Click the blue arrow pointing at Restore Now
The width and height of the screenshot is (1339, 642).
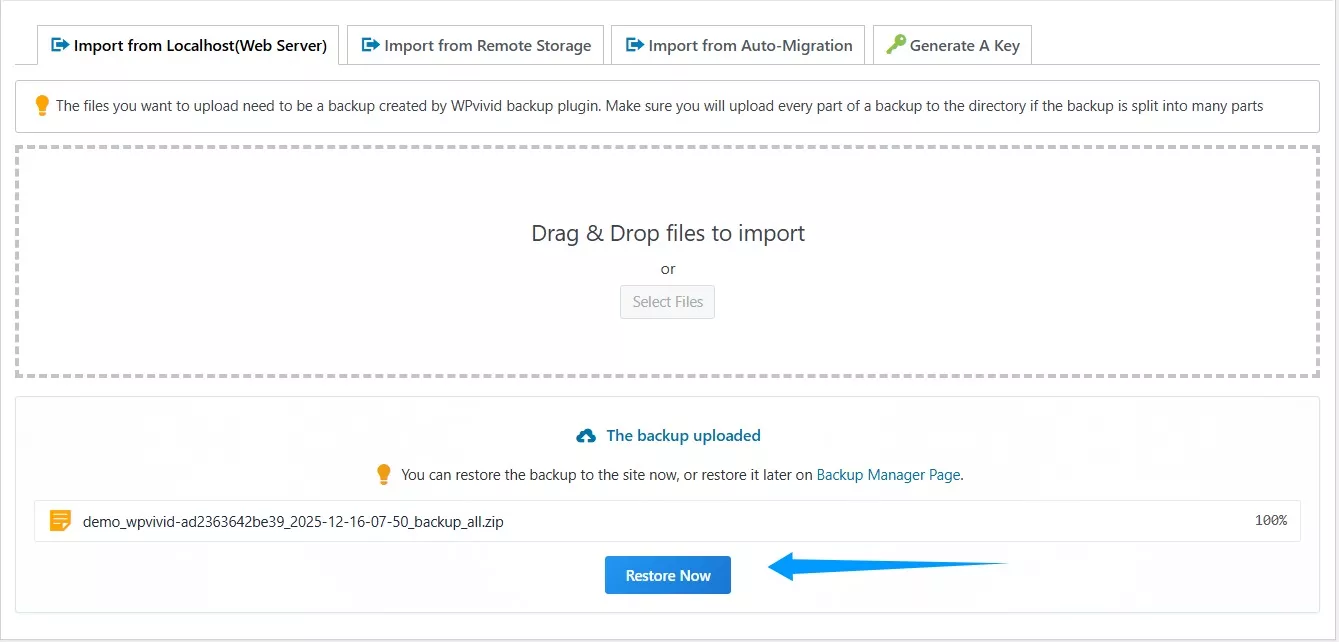click(x=880, y=567)
